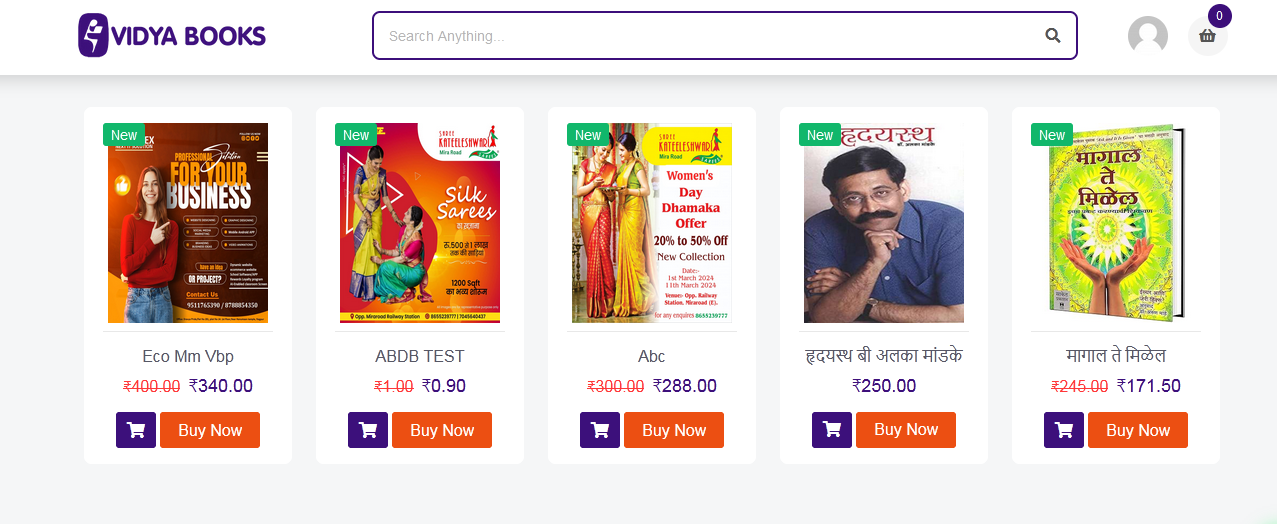Image resolution: width=1277 pixels, height=524 pixels.
Task: Open the Eco Mm Vbp product image
Action: coord(188,223)
